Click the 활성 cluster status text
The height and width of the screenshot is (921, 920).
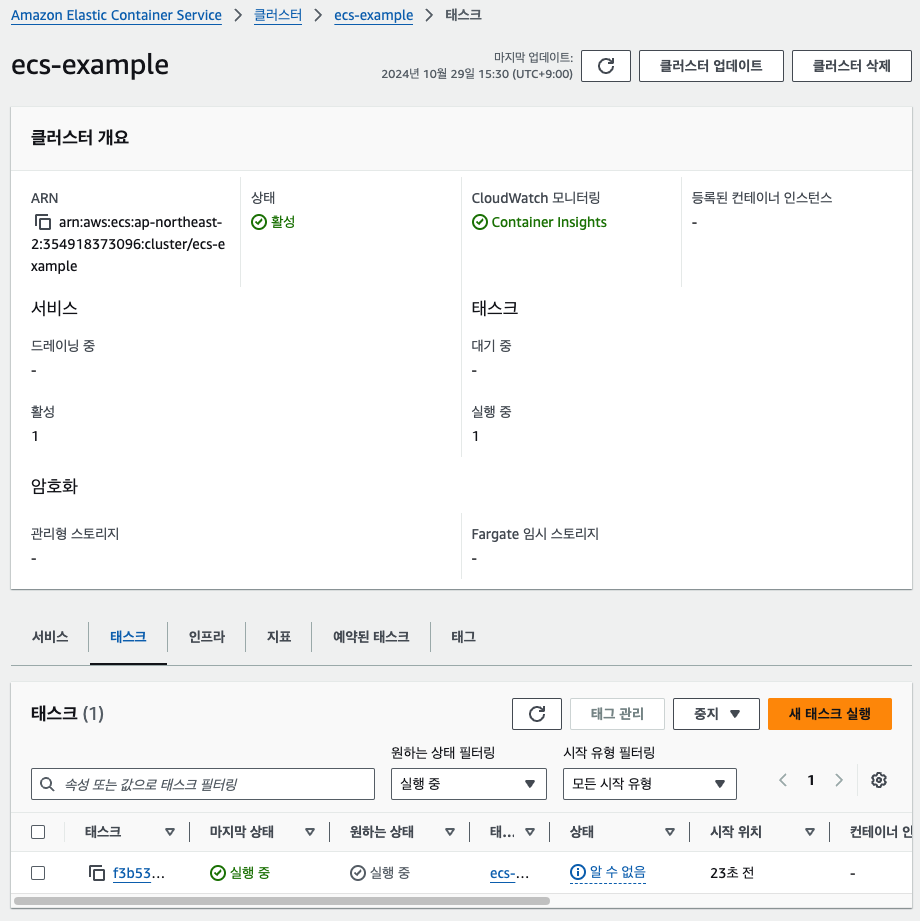click(x=283, y=222)
